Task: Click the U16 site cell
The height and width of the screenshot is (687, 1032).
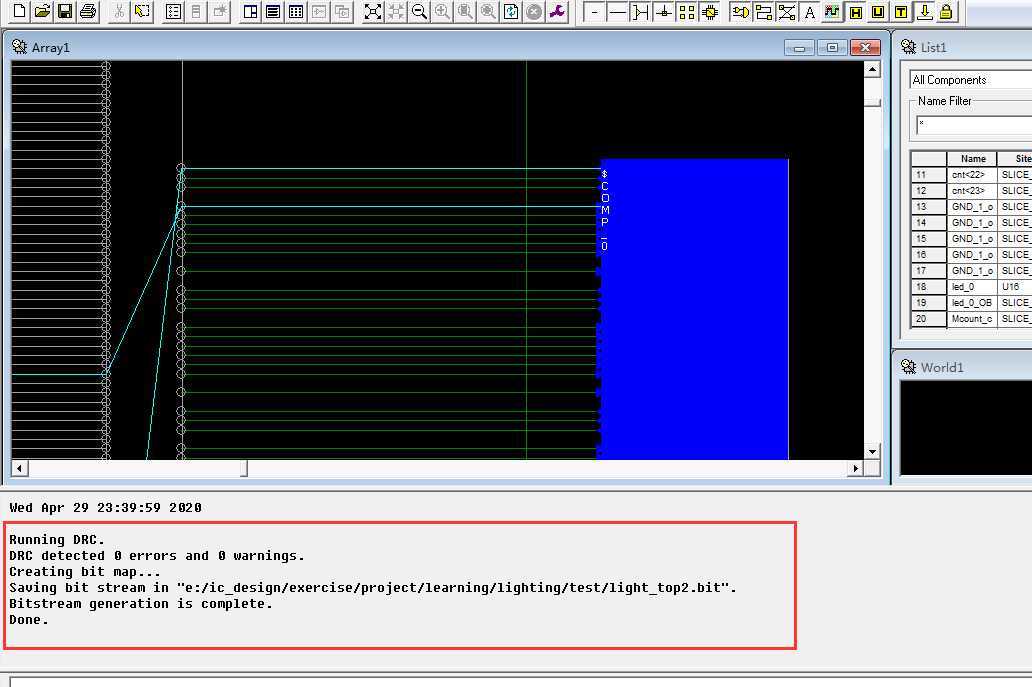Action: pos(1015,287)
